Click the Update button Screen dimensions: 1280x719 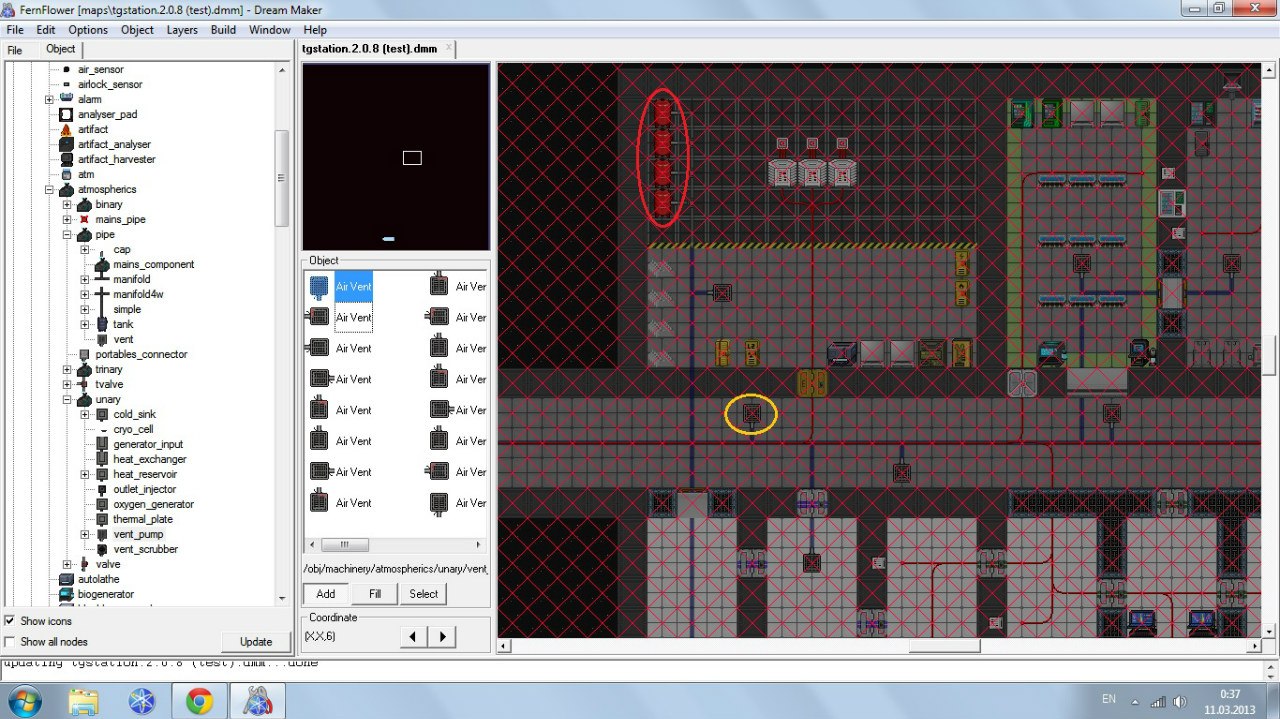click(x=256, y=642)
